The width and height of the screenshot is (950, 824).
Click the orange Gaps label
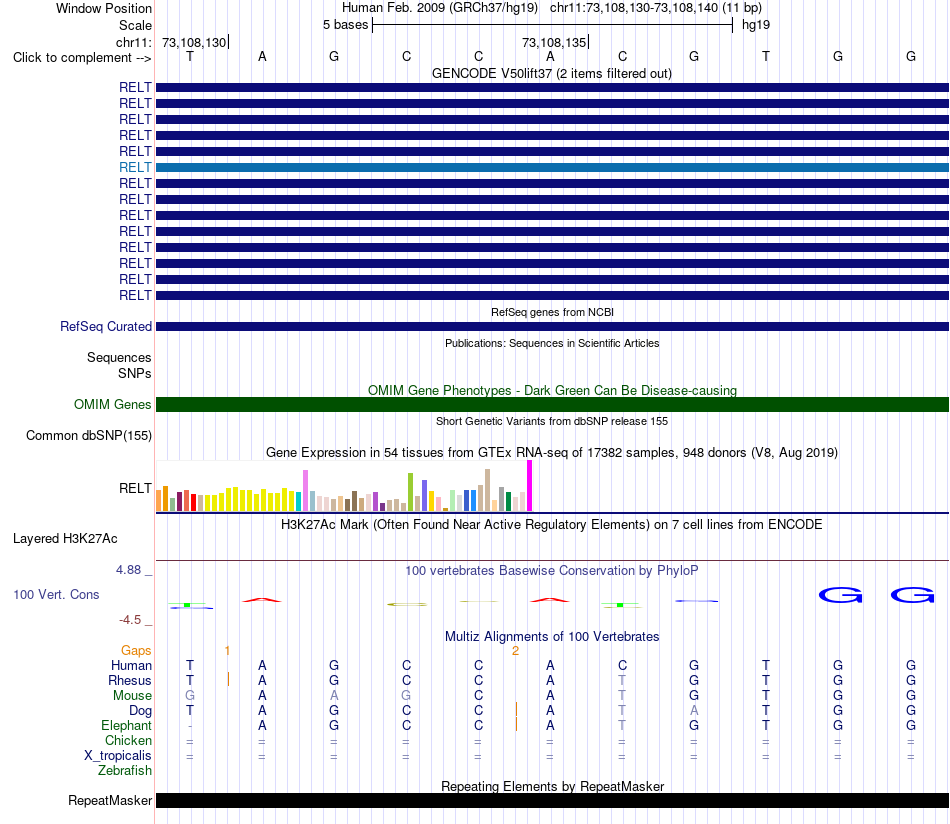point(136,651)
